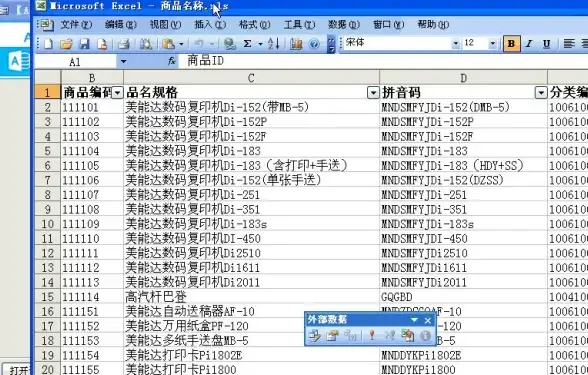Select the cell 美能达多纸手送盘MB-5

coord(251,340)
